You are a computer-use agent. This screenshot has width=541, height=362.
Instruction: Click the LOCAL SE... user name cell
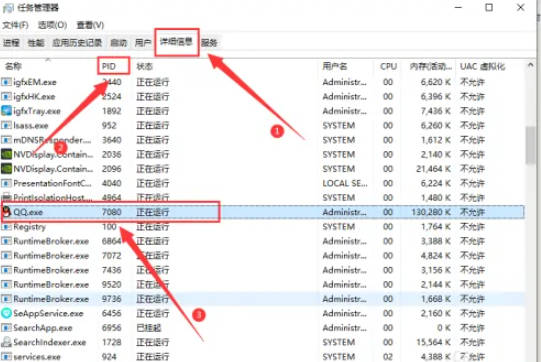click(345, 183)
